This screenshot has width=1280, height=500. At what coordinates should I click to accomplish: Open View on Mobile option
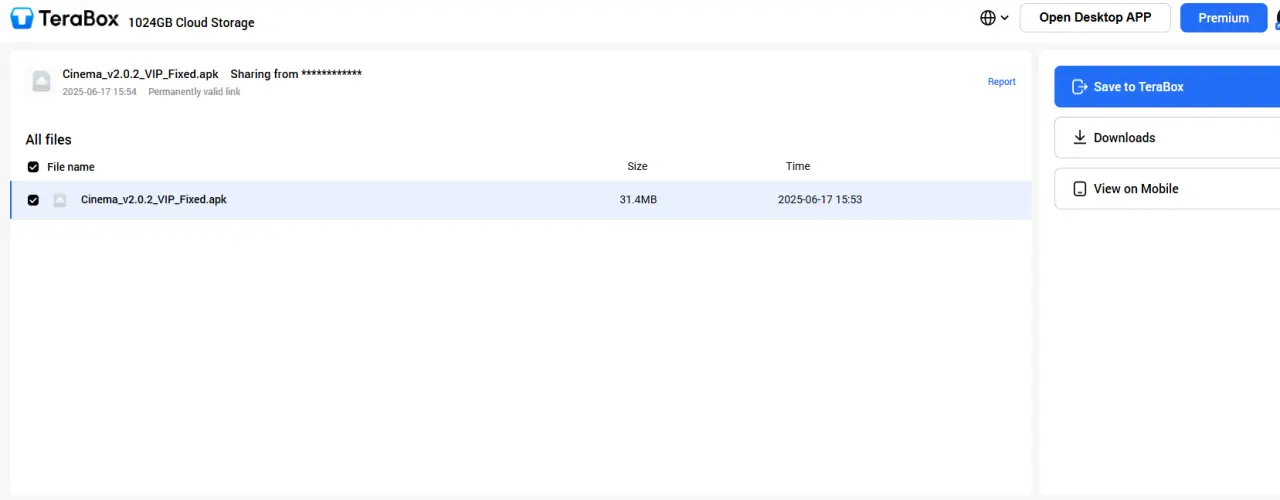1167,189
